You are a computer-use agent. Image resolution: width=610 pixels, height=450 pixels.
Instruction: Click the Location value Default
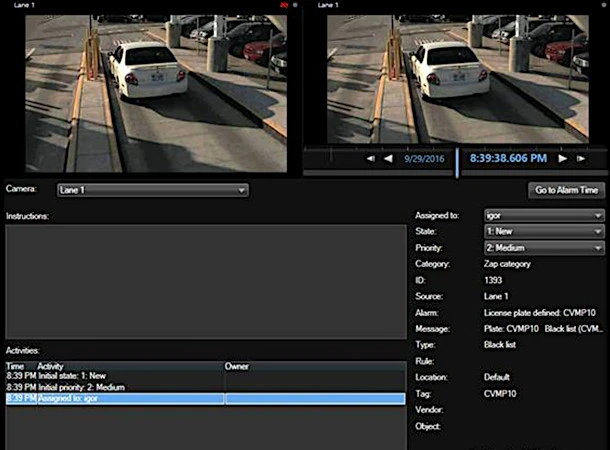click(497, 377)
